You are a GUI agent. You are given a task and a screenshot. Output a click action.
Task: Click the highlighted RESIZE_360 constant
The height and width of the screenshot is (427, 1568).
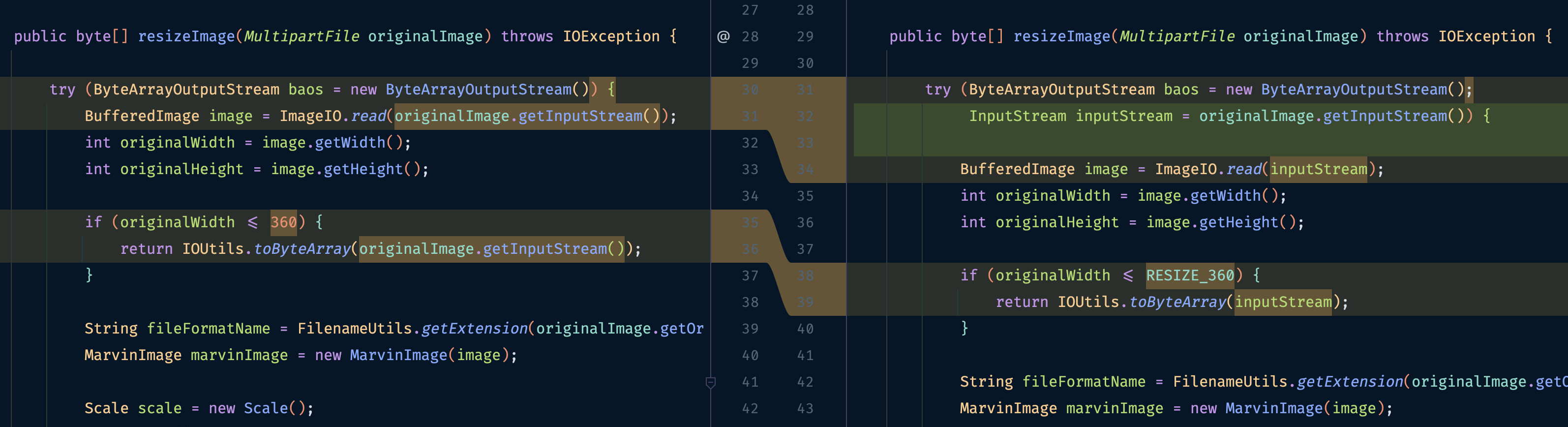point(1190,275)
